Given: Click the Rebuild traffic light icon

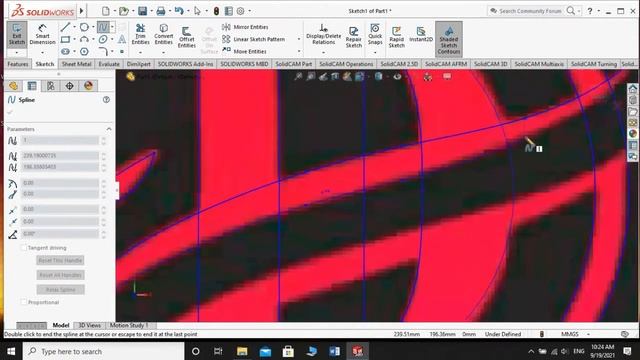Looking at the screenshot, I should (x=216, y=11).
